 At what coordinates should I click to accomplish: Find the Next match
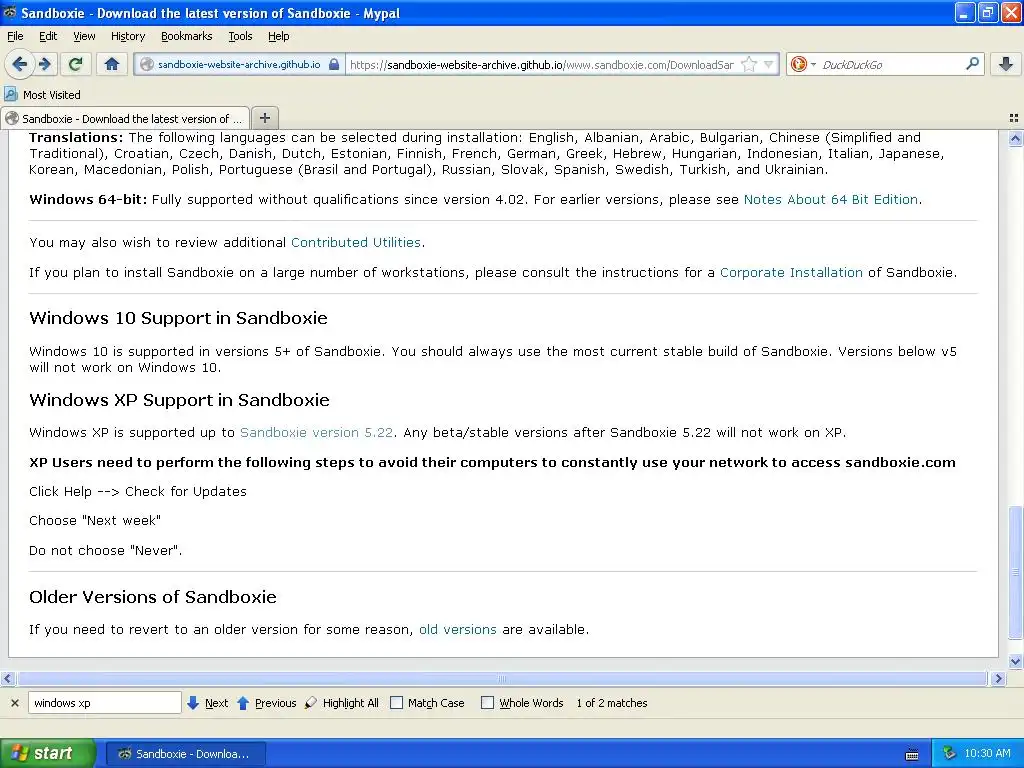[208, 703]
